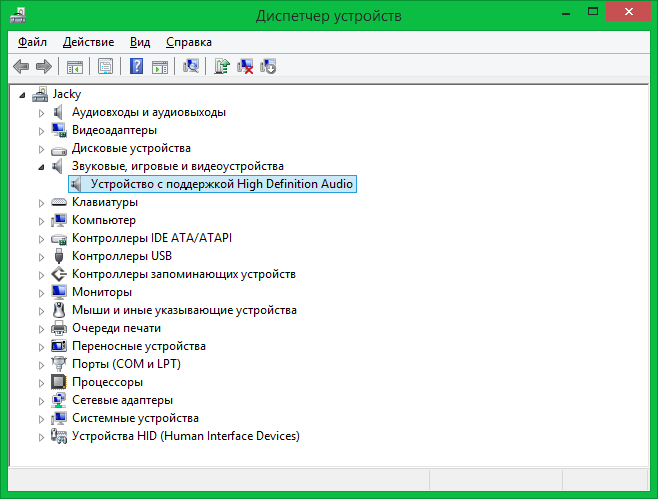Open the Справка menu
This screenshot has height=499, width=658.
coord(188,42)
